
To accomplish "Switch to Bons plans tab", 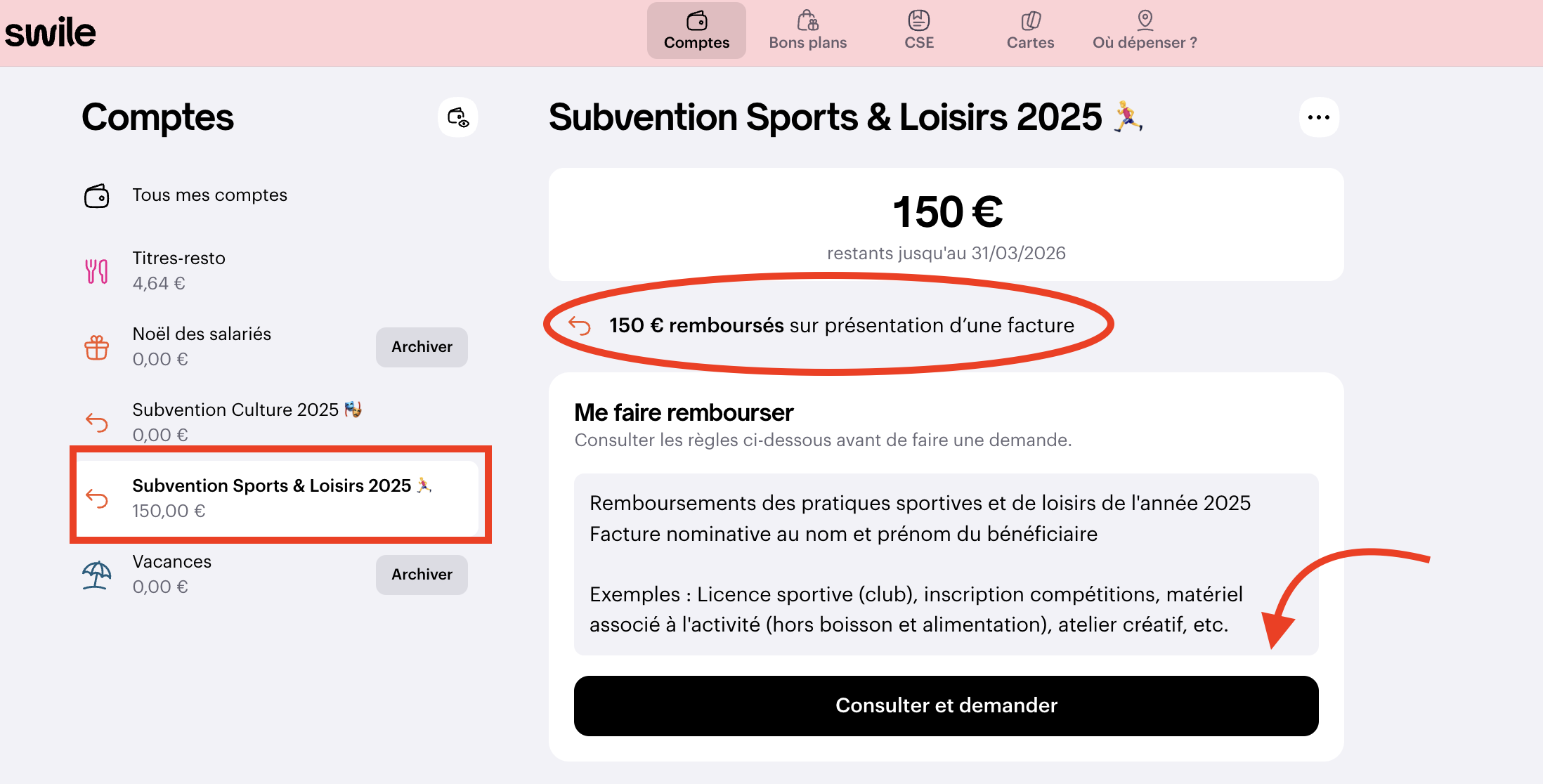I will [807, 31].
